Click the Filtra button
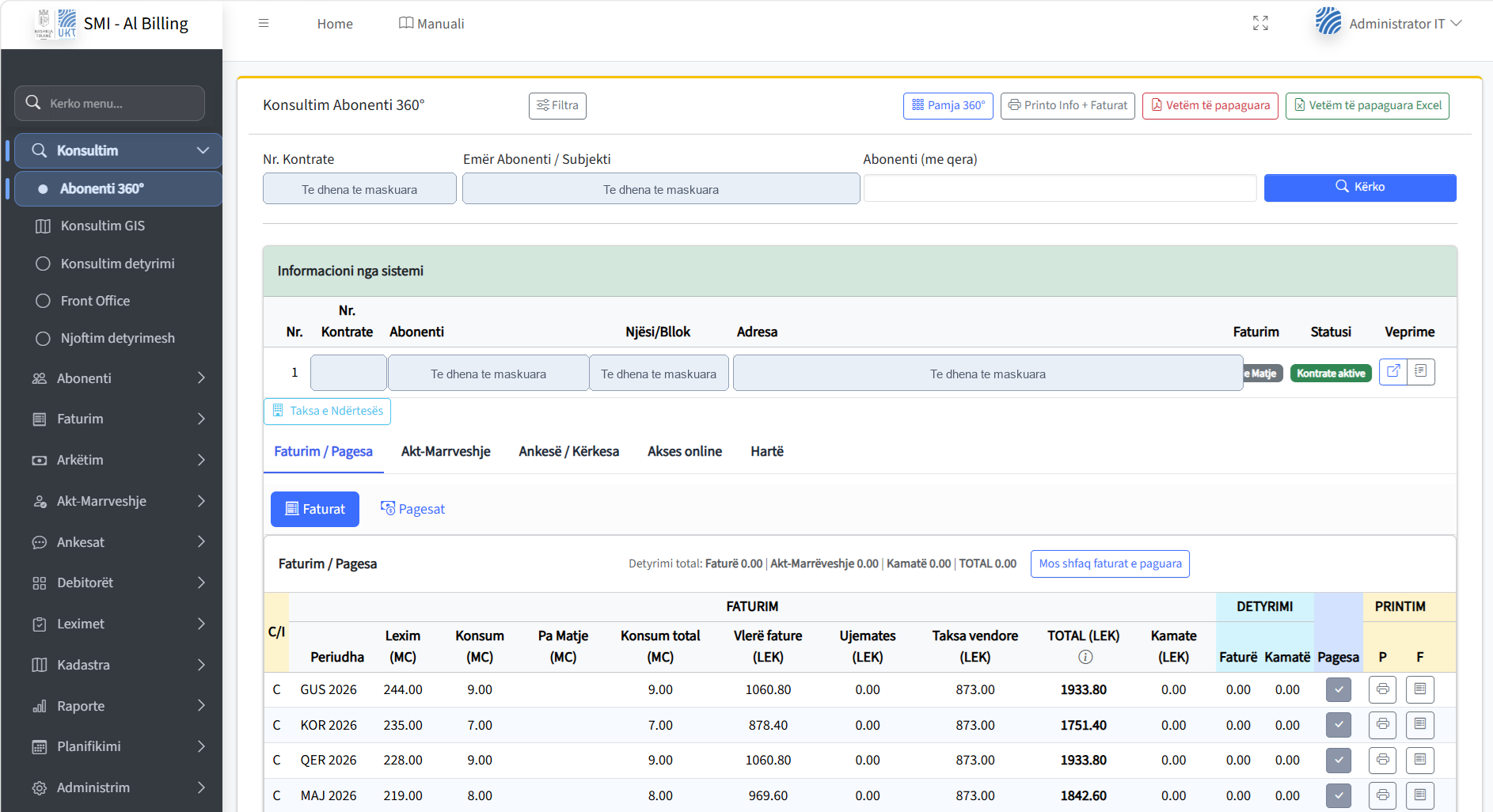Screen dimensions: 1493x812 point(557,105)
